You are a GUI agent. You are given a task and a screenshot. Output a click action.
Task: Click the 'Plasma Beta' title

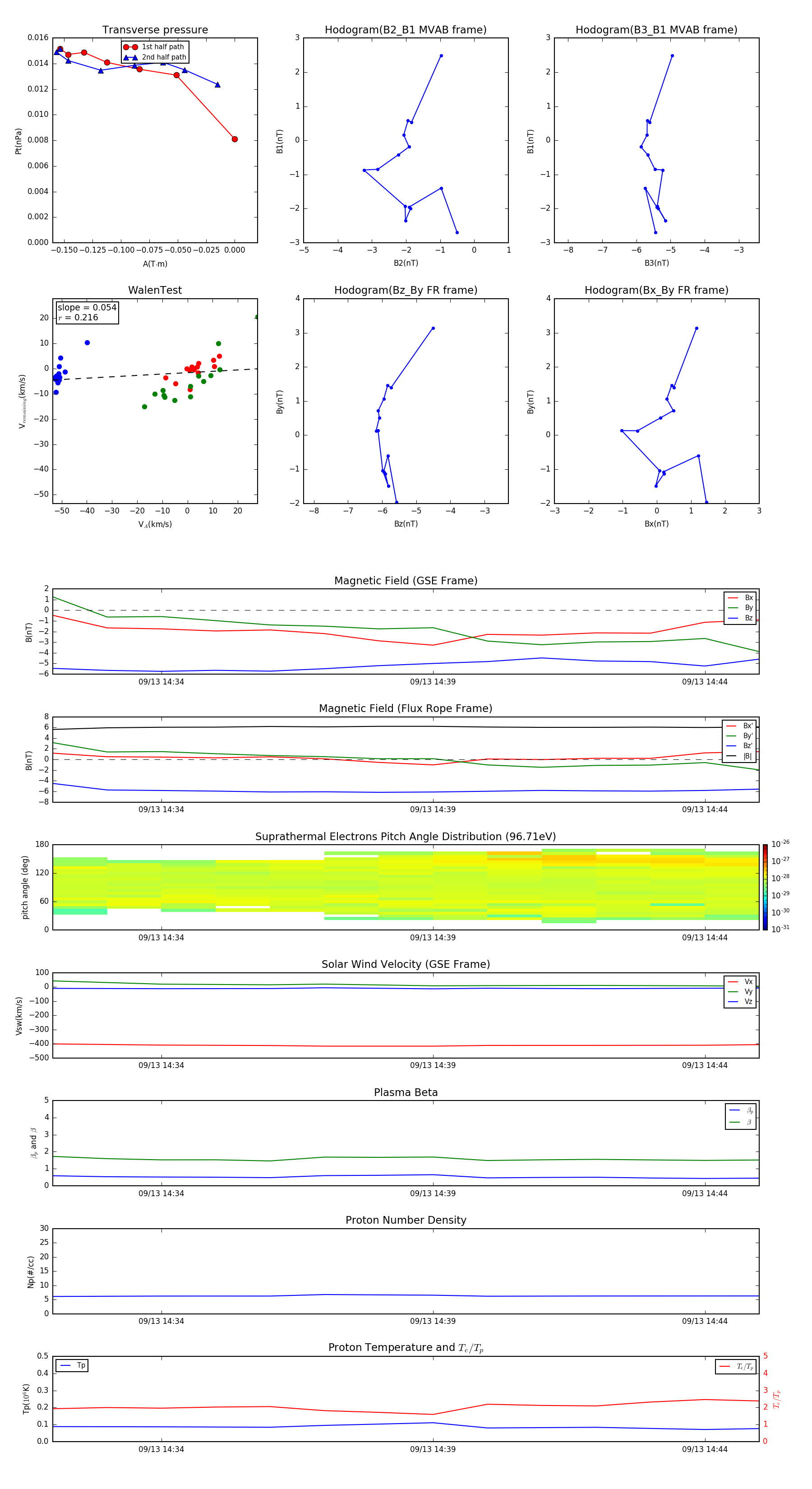coord(406,1092)
